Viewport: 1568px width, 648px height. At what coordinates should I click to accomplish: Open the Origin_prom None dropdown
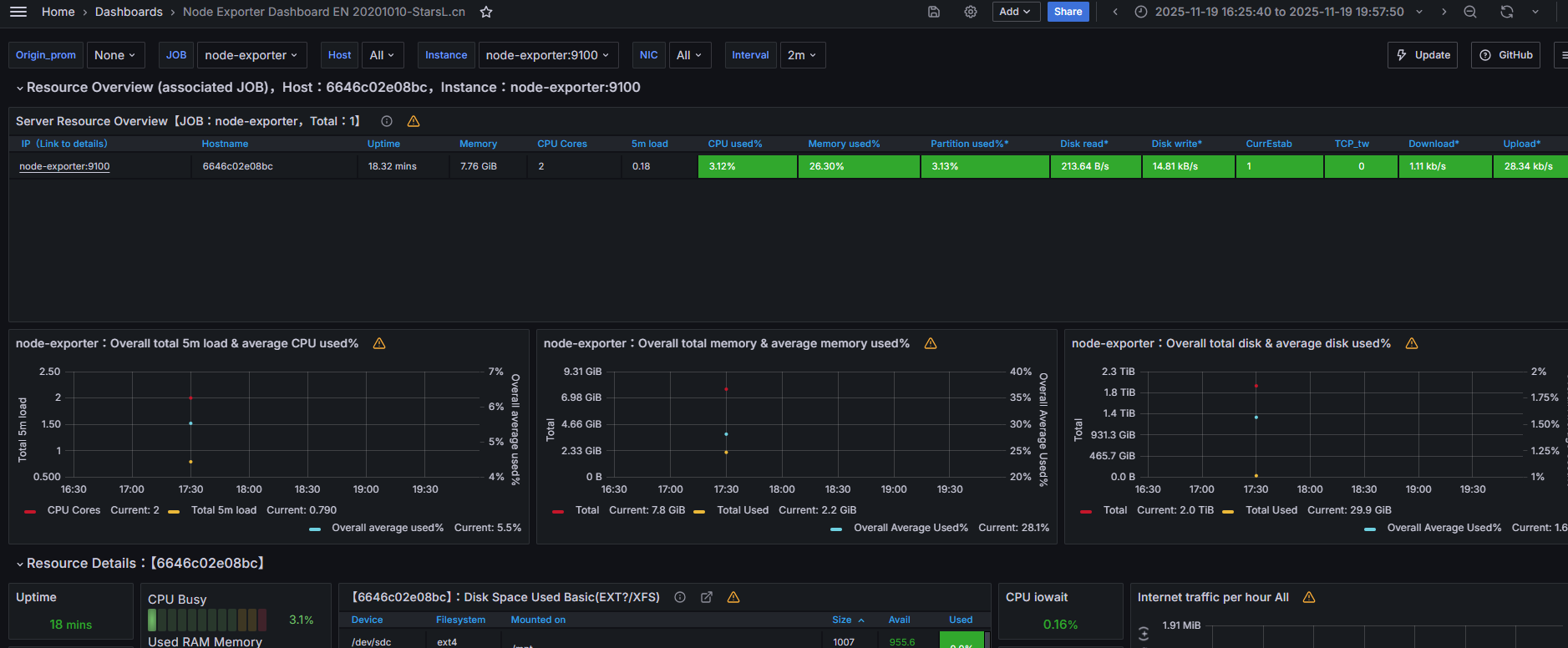pyautogui.click(x=115, y=55)
